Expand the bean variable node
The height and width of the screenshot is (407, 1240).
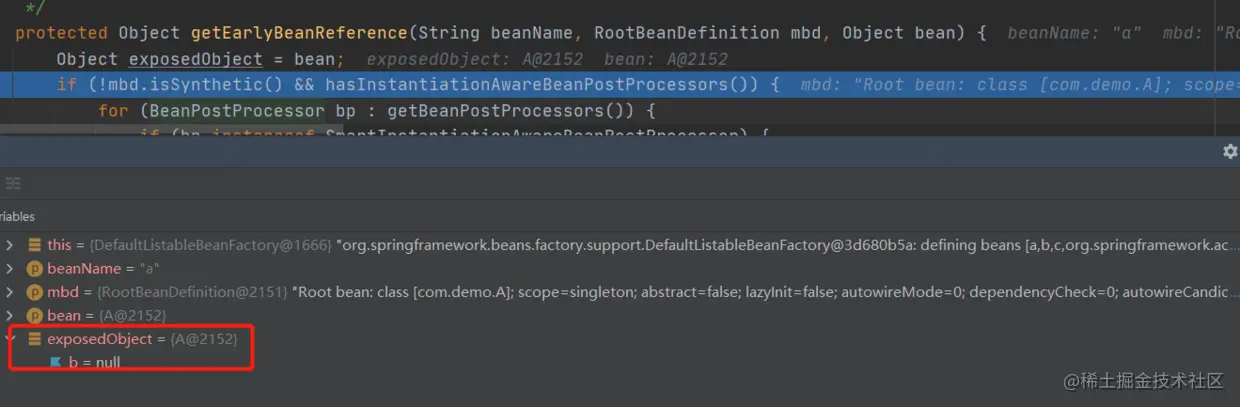[10, 316]
